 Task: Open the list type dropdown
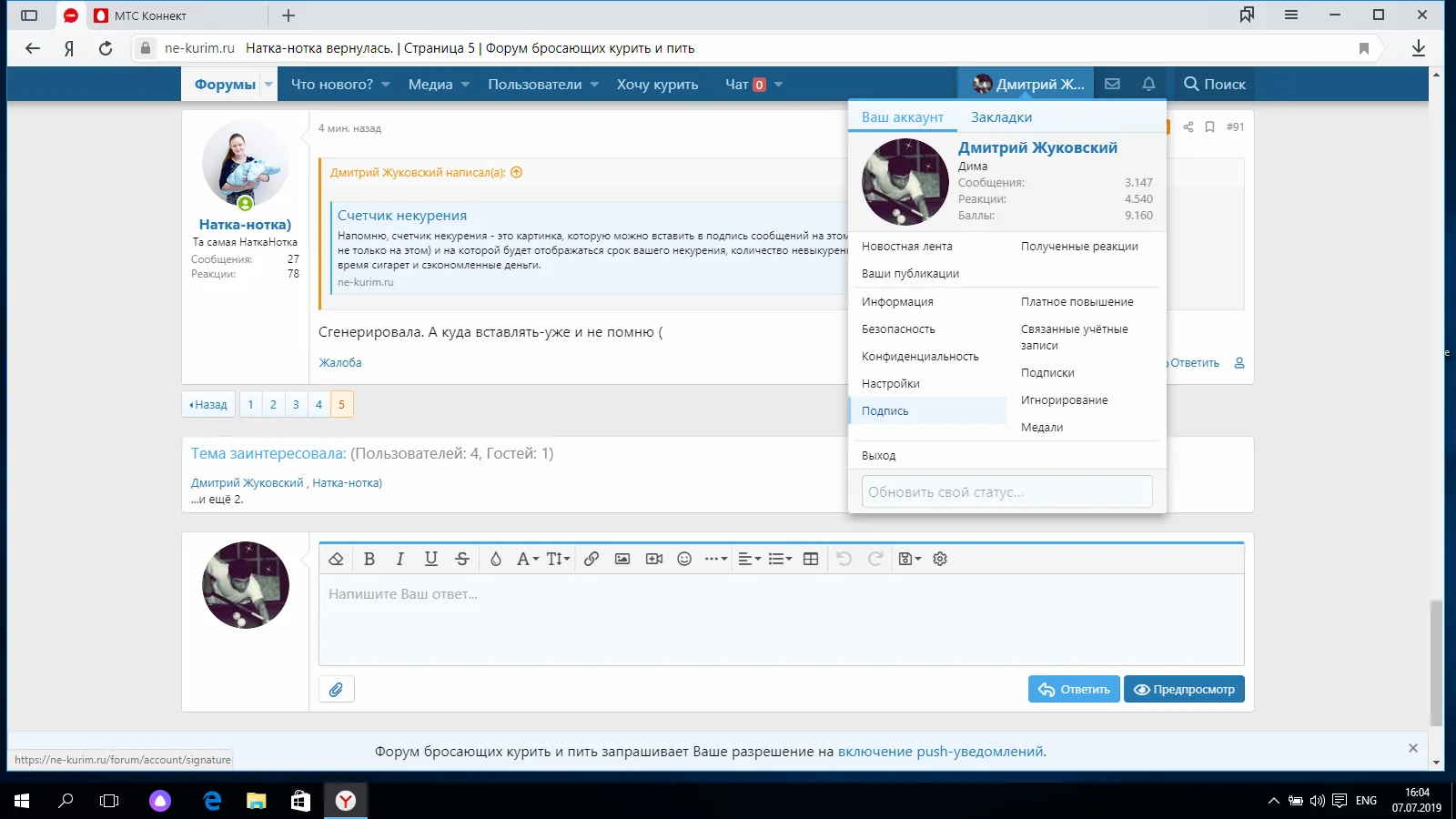point(780,559)
